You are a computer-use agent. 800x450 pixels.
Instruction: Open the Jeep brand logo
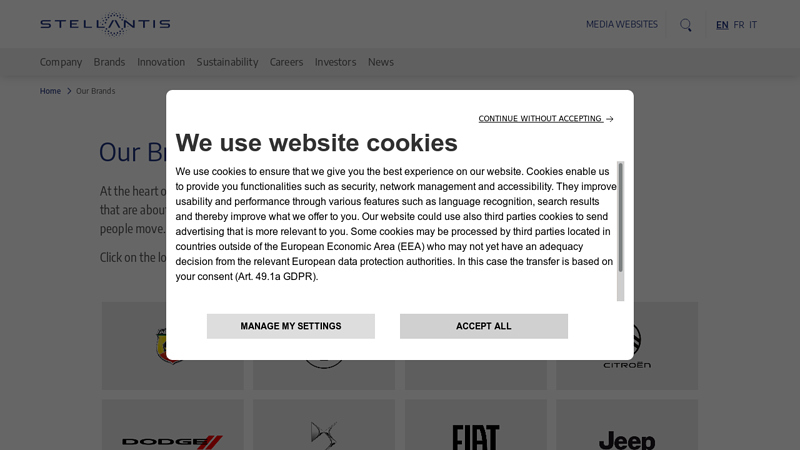point(627,440)
